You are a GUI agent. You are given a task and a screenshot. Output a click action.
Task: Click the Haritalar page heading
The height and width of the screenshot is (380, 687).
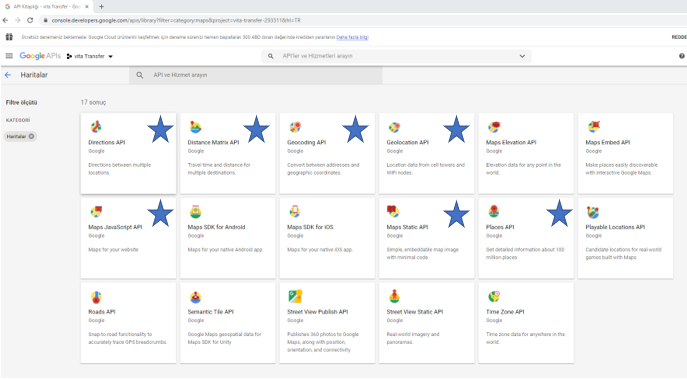click(x=34, y=75)
